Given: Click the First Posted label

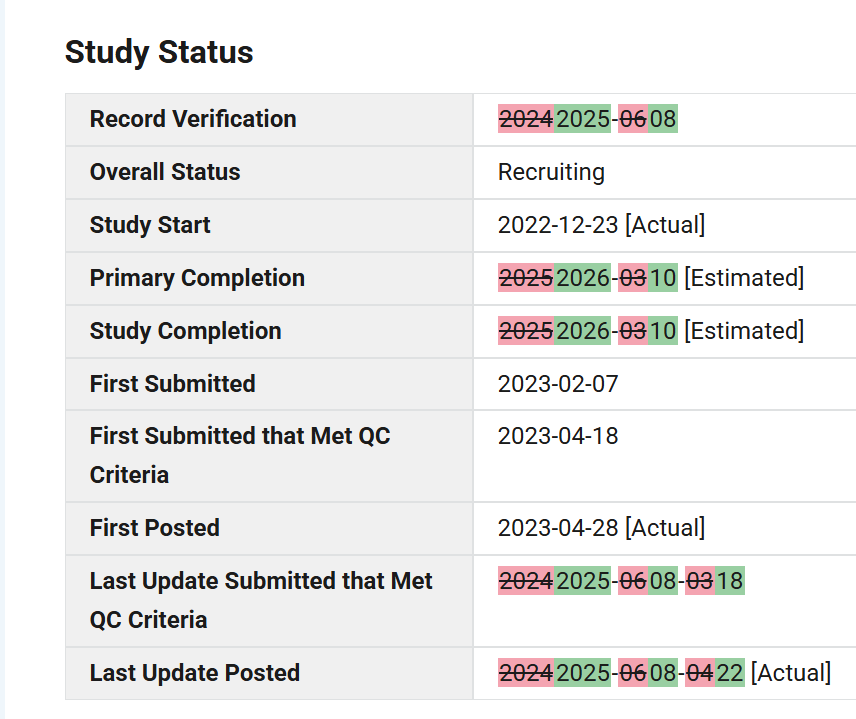Looking at the screenshot, I should 154,528.
